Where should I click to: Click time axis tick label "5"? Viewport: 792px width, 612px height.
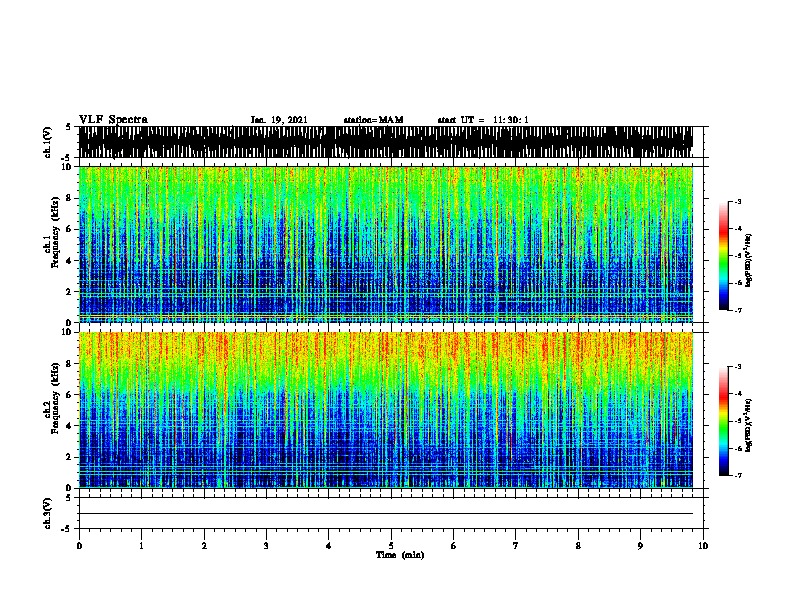391,546
